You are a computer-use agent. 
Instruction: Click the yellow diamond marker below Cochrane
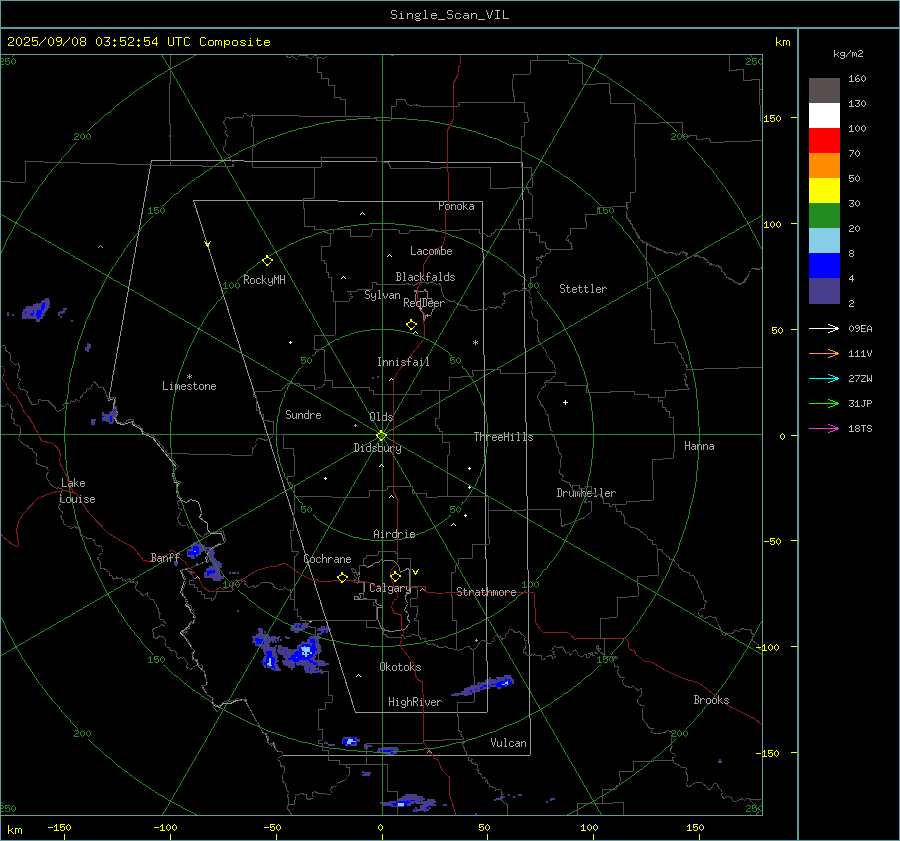(x=342, y=578)
